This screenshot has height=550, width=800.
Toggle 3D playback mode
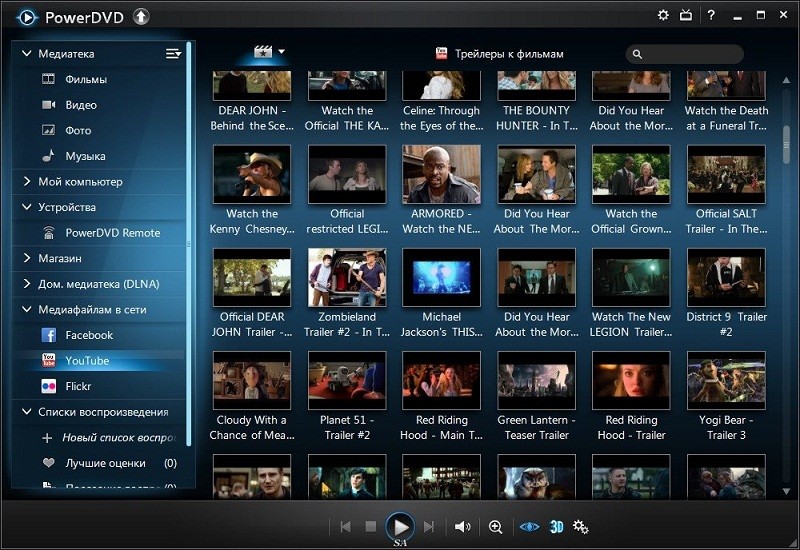(x=556, y=526)
